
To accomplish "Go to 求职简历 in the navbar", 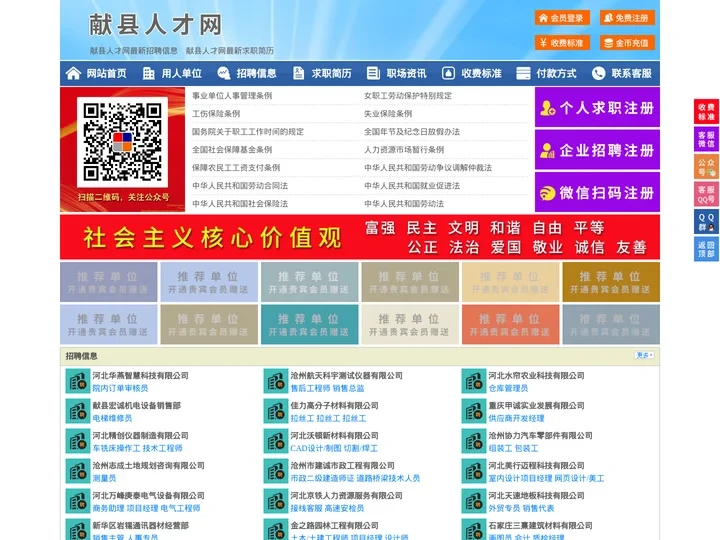I will 332,73.
